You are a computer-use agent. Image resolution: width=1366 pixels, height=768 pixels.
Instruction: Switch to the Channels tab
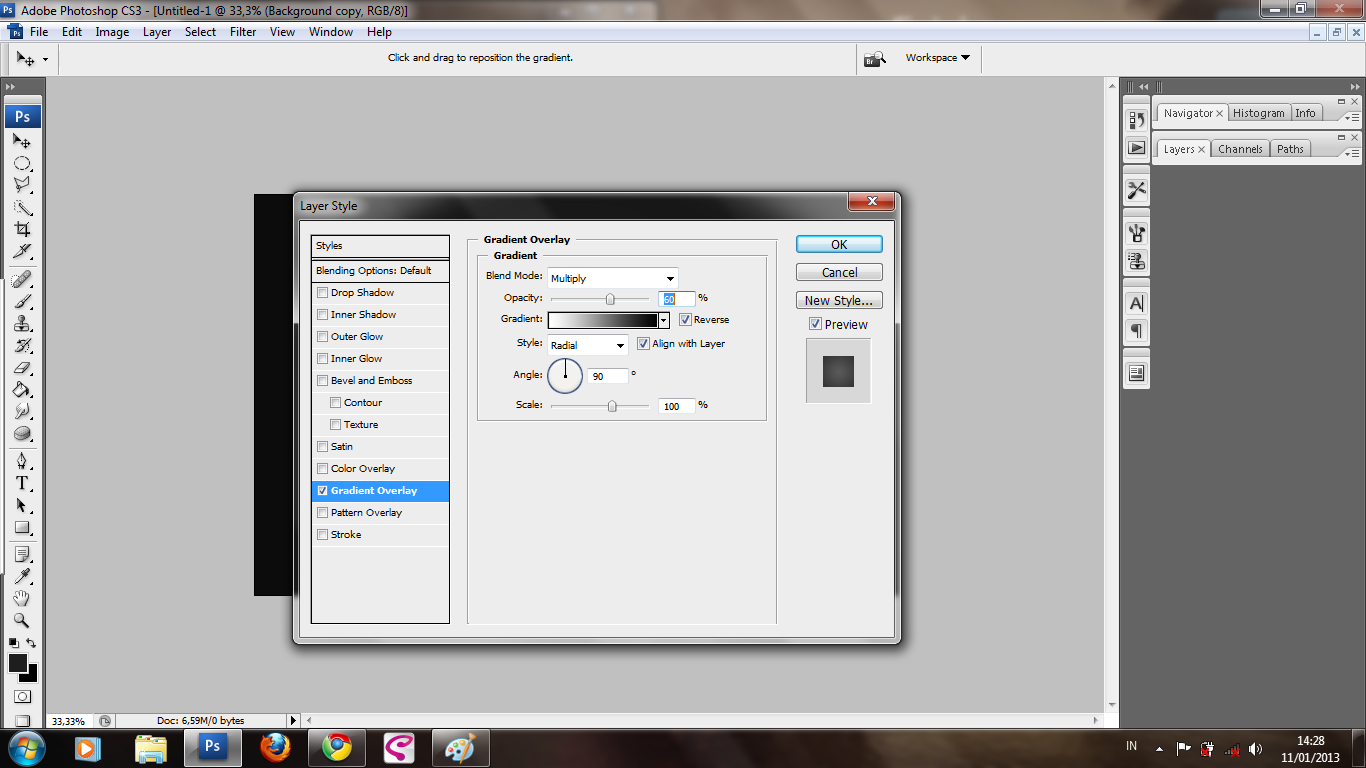tap(1240, 149)
